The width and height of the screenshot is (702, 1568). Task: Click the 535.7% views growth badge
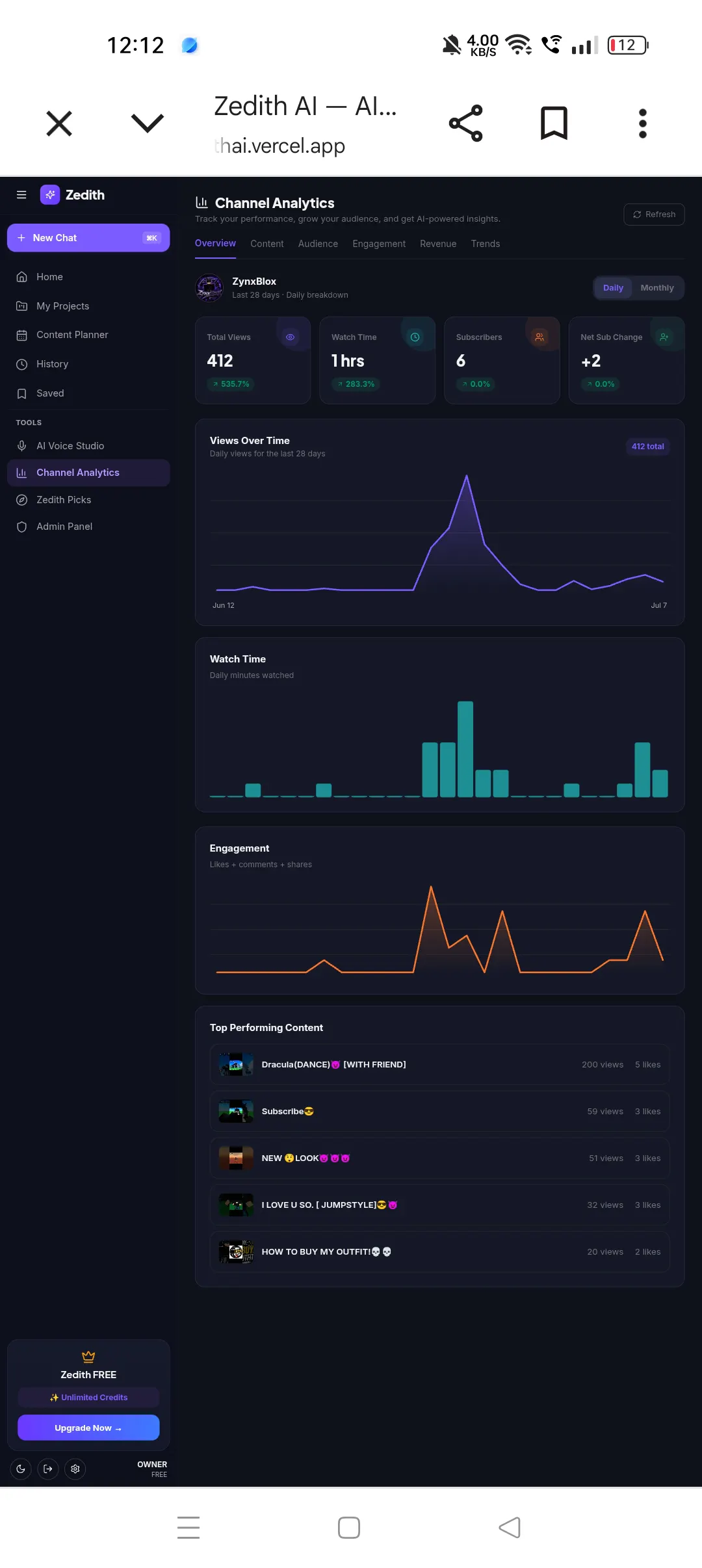click(x=231, y=384)
